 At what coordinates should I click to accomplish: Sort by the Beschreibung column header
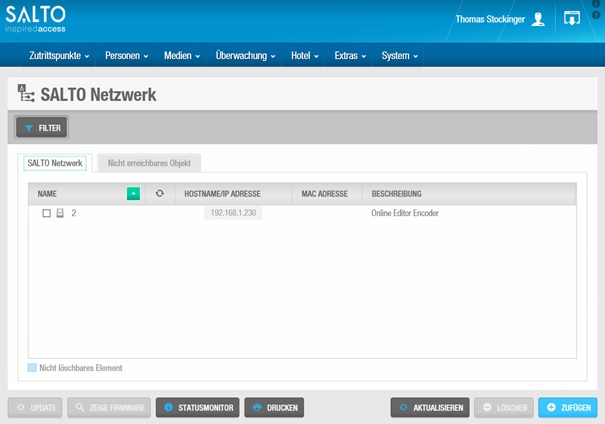coord(396,194)
